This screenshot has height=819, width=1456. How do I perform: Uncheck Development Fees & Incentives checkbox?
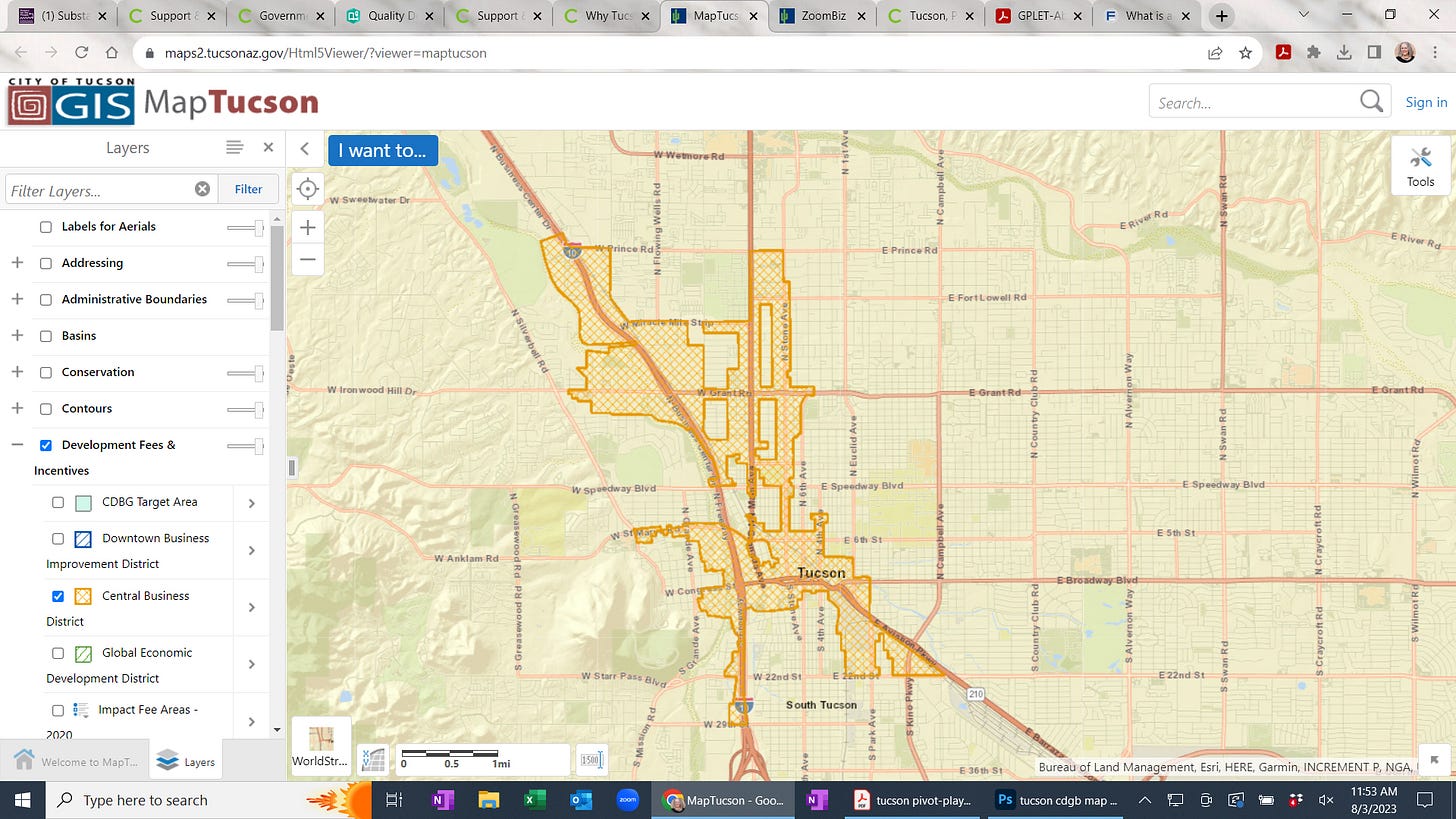coord(46,445)
